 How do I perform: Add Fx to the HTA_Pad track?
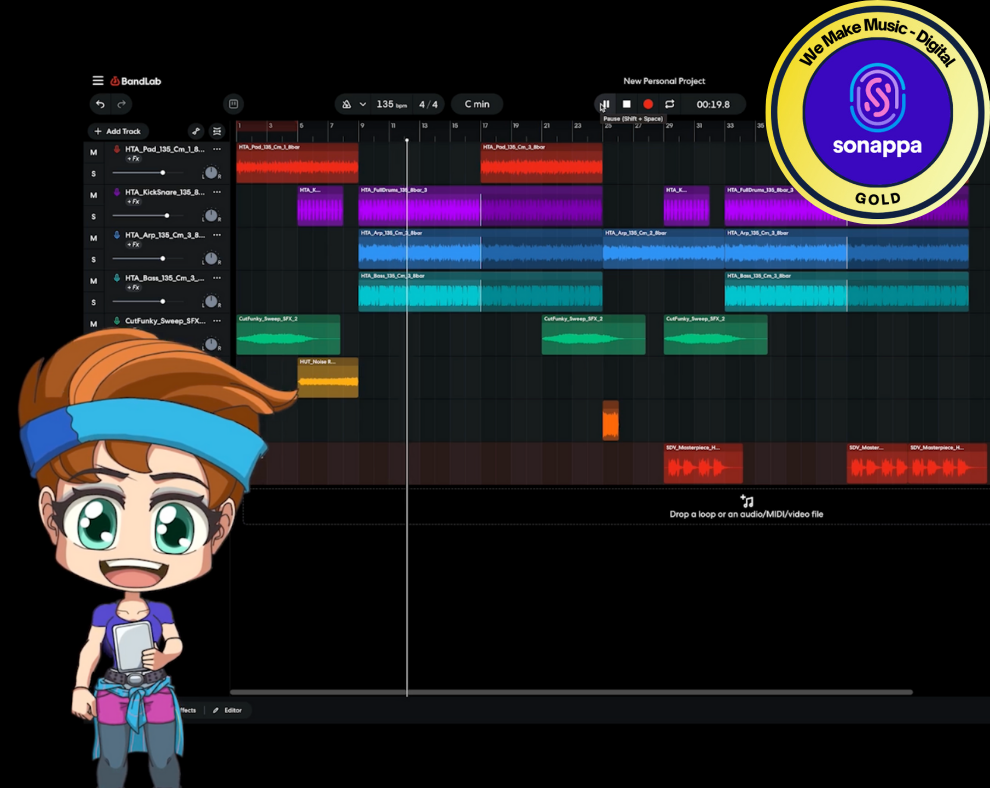[x=133, y=158]
